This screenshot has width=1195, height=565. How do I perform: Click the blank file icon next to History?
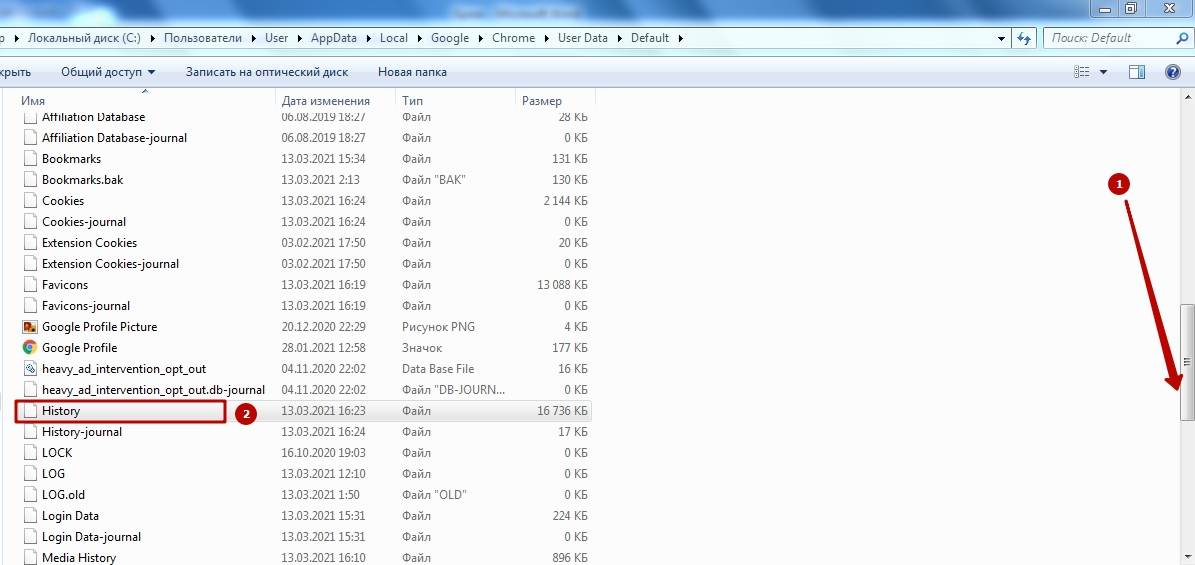tap(30, 411)
